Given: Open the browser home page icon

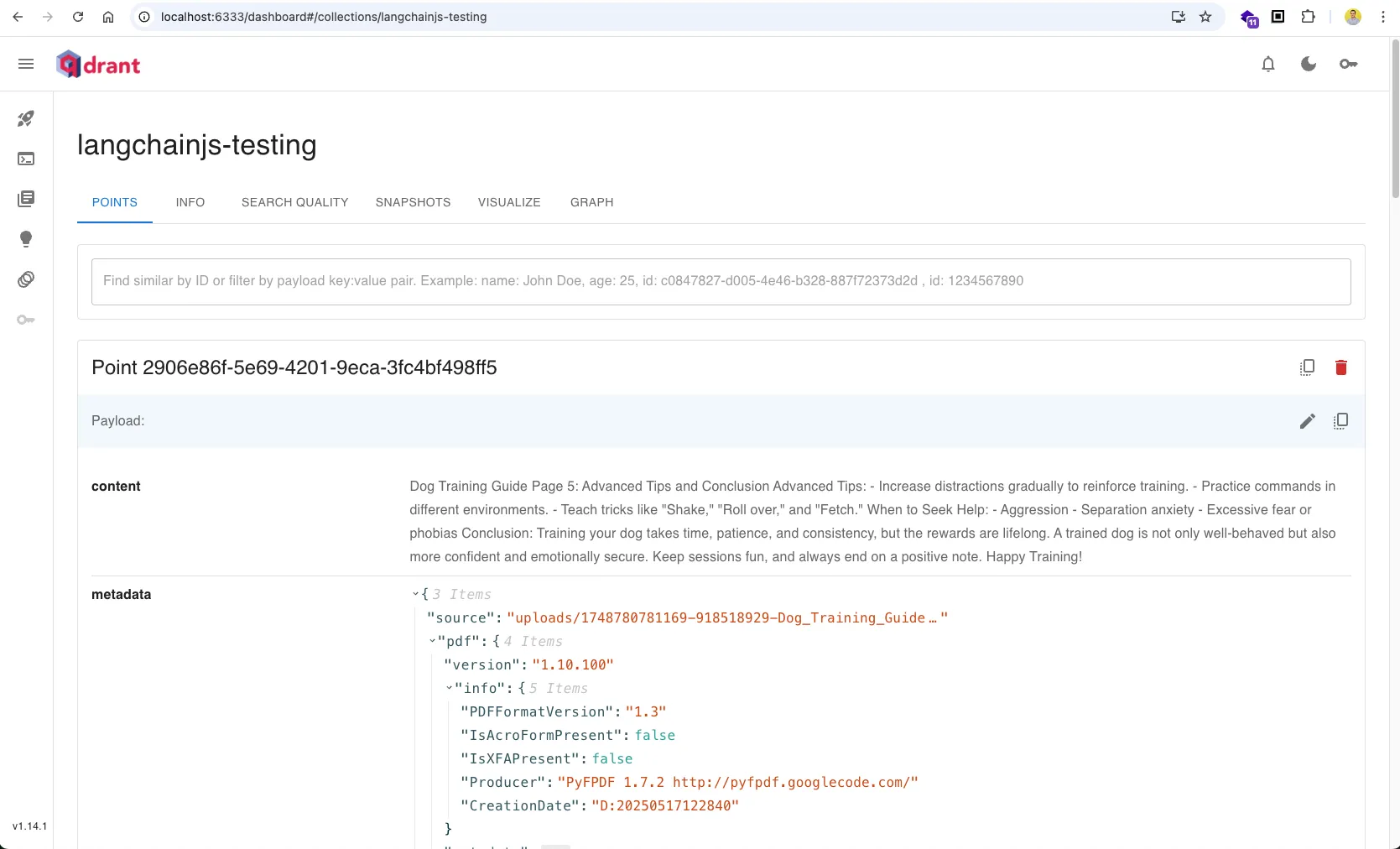Looking at the screenshot, I should tap(108, 17).
